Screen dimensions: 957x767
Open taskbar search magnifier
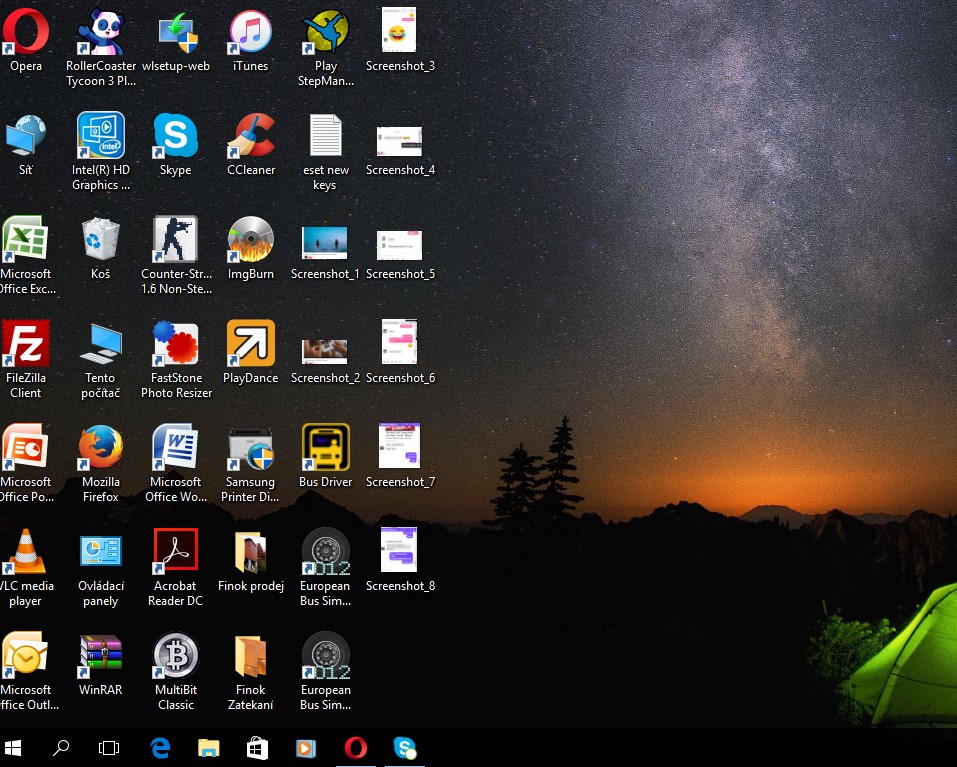coord(60,747)
